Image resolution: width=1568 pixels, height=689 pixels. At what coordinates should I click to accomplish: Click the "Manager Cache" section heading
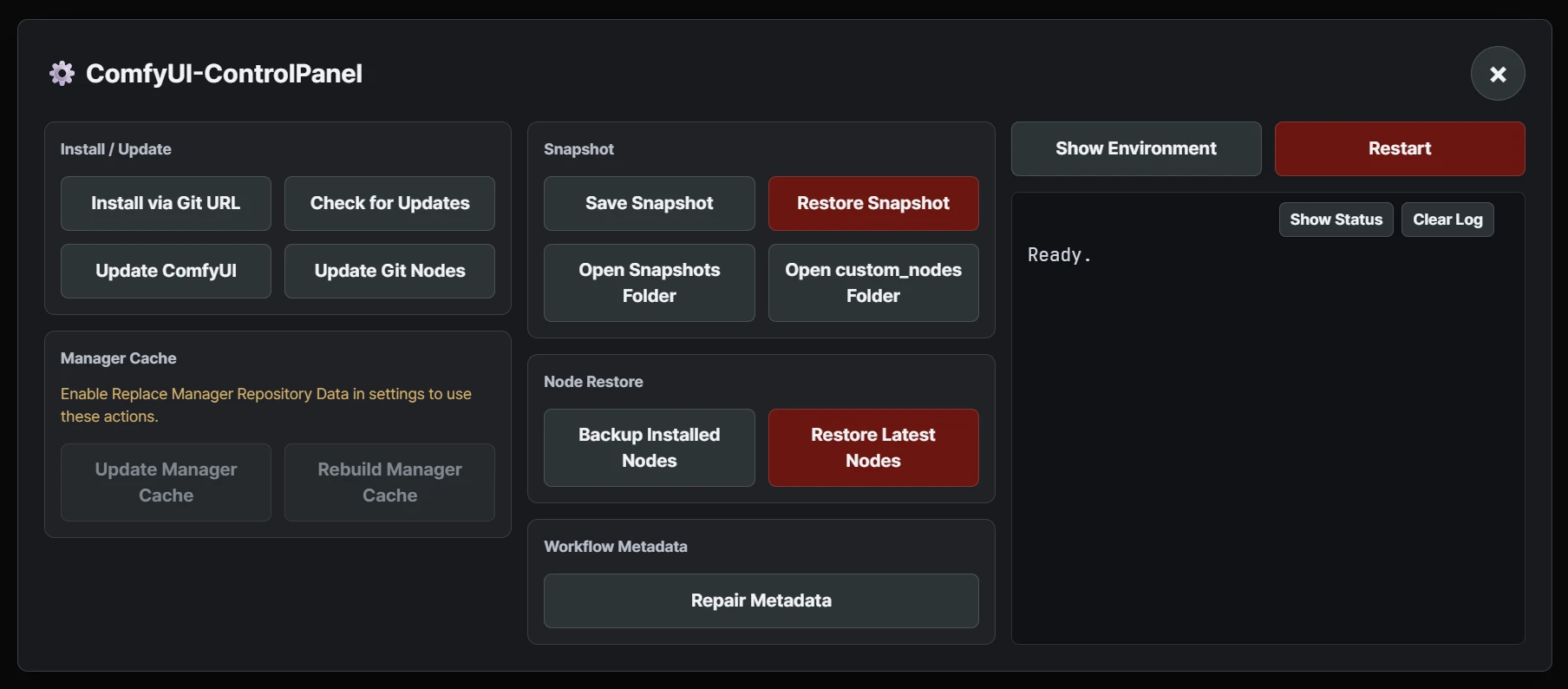click(x=119, y=358)
